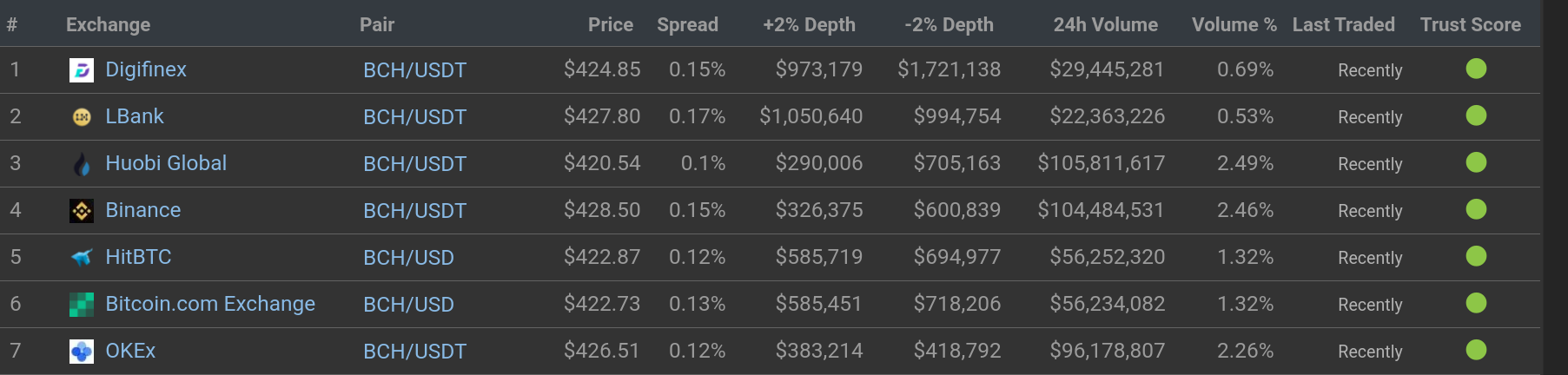Click the Digifinex exchange logo icon
The width and height of the screenshot is (1568, 375).
[x=82, y=70]
